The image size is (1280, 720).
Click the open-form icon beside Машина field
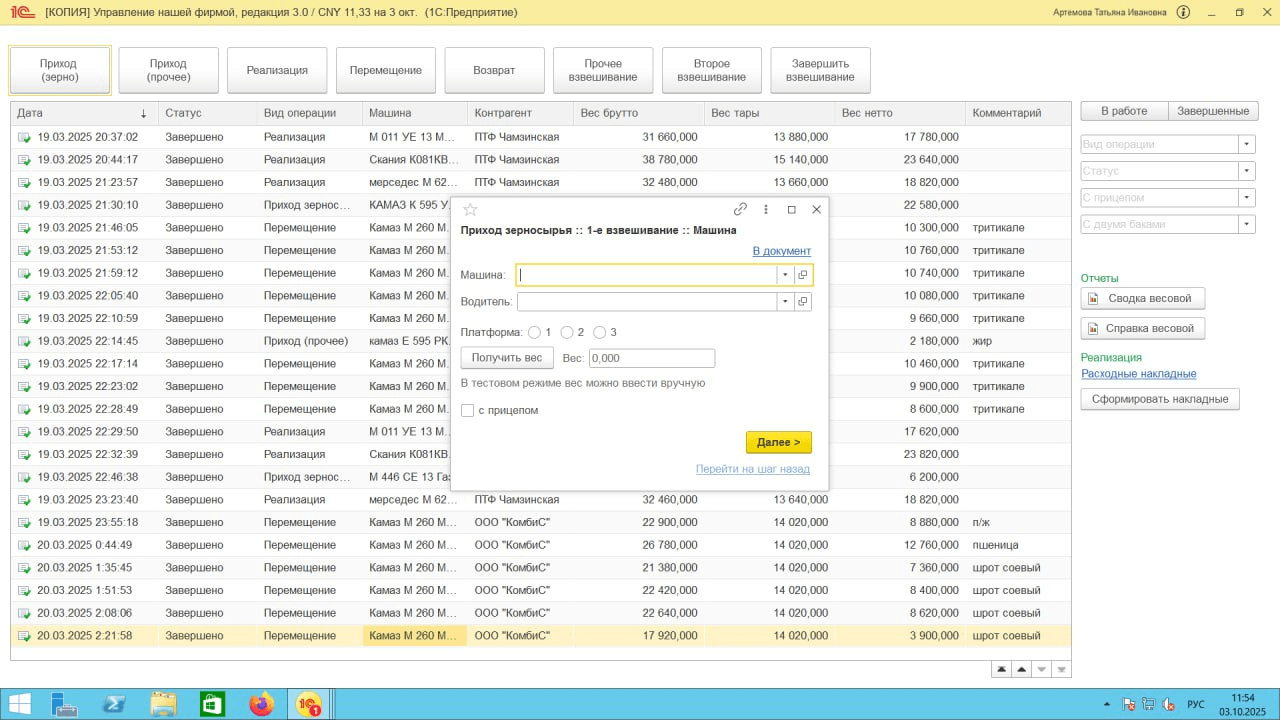[803, 275]
